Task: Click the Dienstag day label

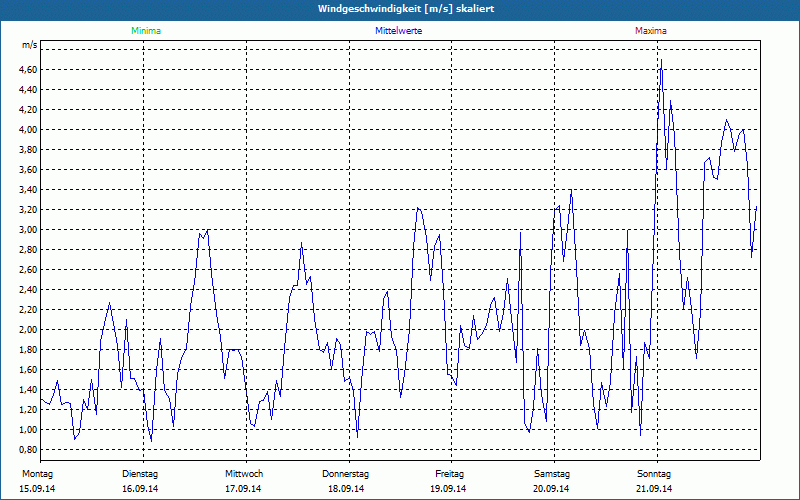Action: click(x=140, y=474)
